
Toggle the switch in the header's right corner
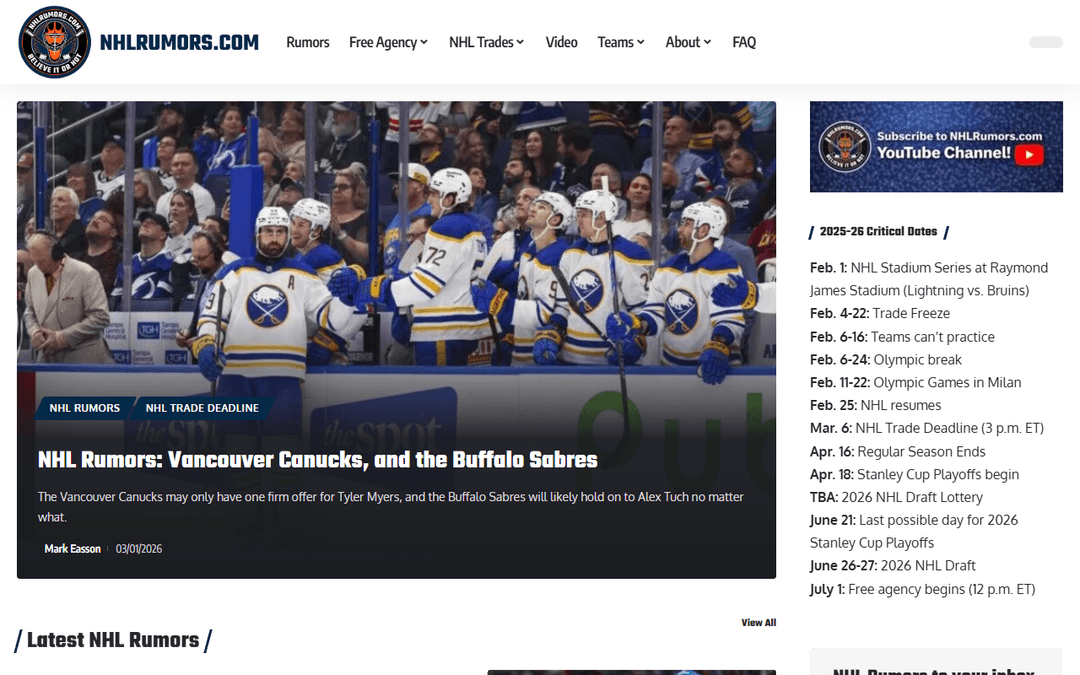pyautogui.click(x=1046, y=43)
